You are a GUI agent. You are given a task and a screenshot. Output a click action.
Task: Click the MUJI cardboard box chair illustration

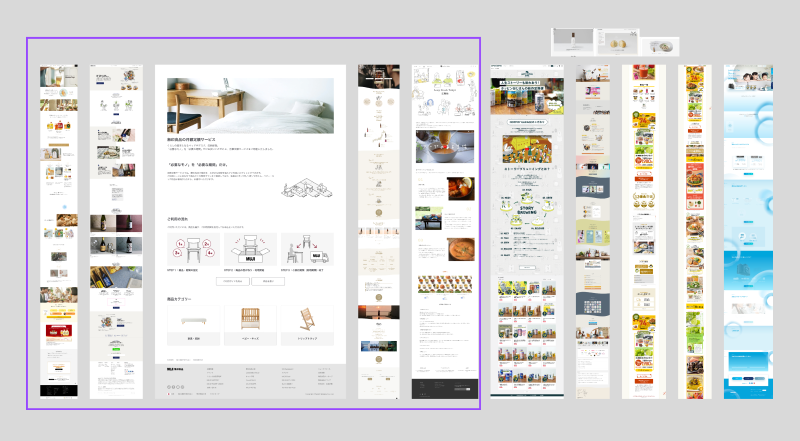click(x=250, y=248)
